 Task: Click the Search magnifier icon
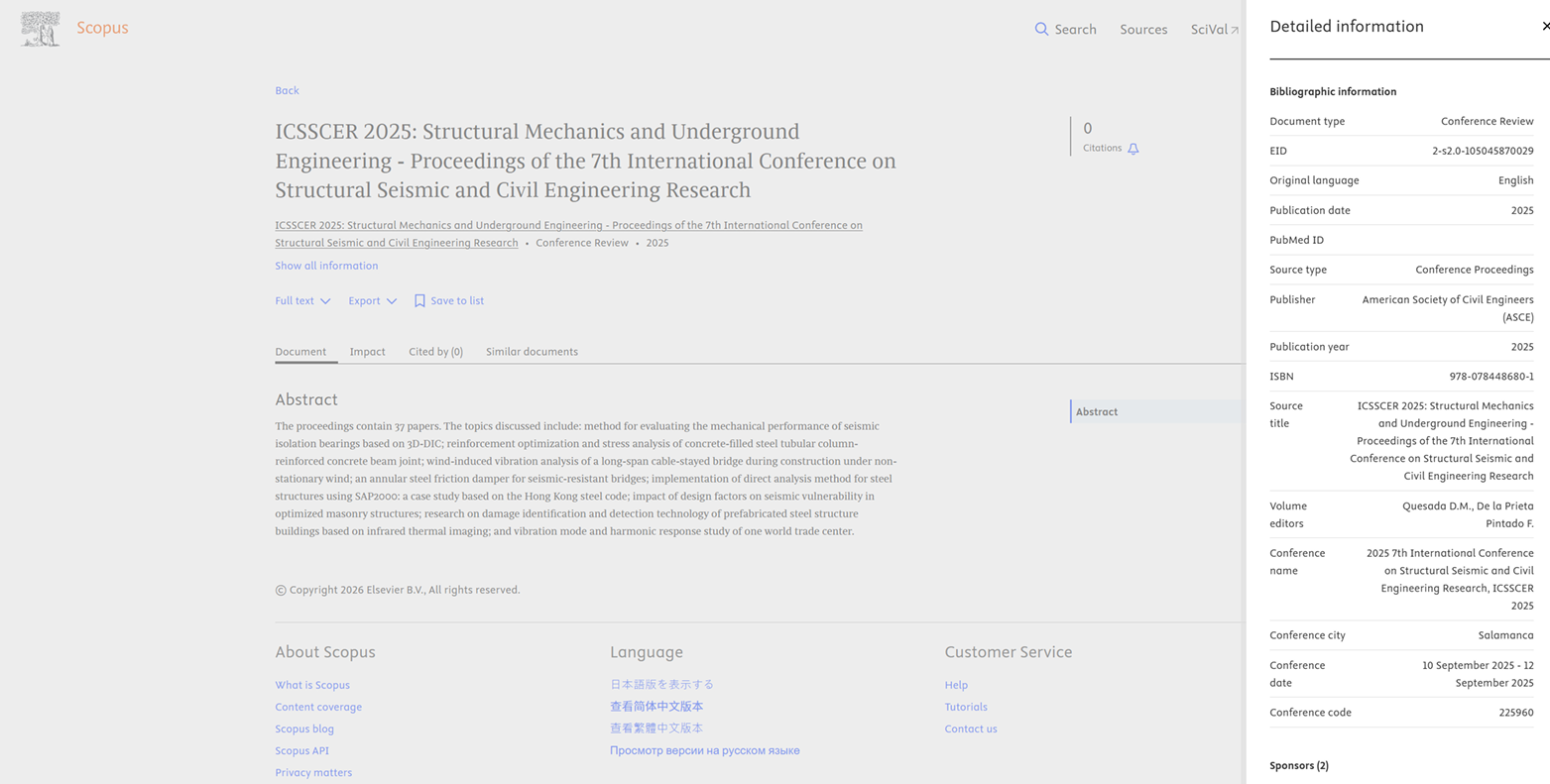pos(1041,30)
